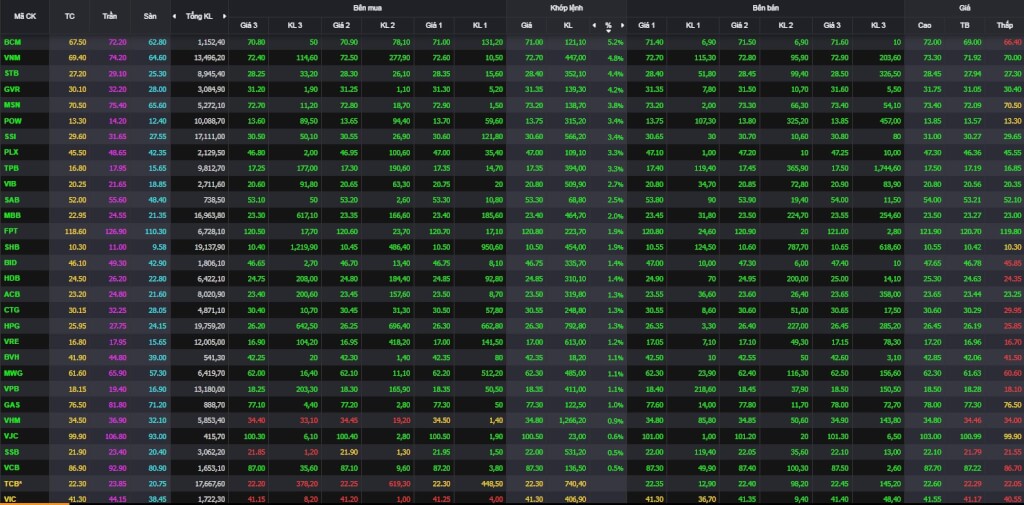Select the TCB* ticker symbol
The image size is (1024, 505).
(13, 485)
